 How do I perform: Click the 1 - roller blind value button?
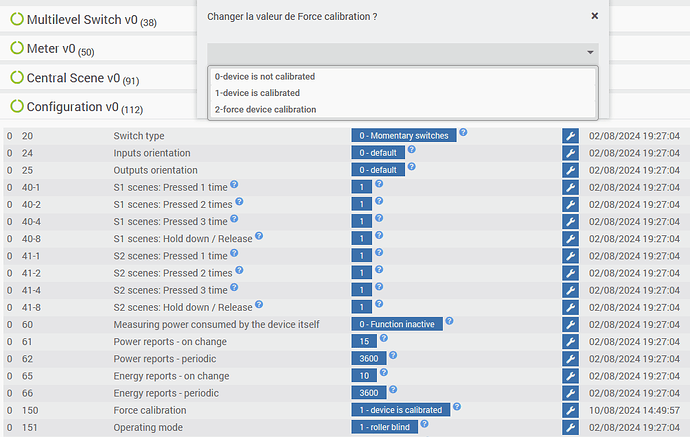(385, 427)
